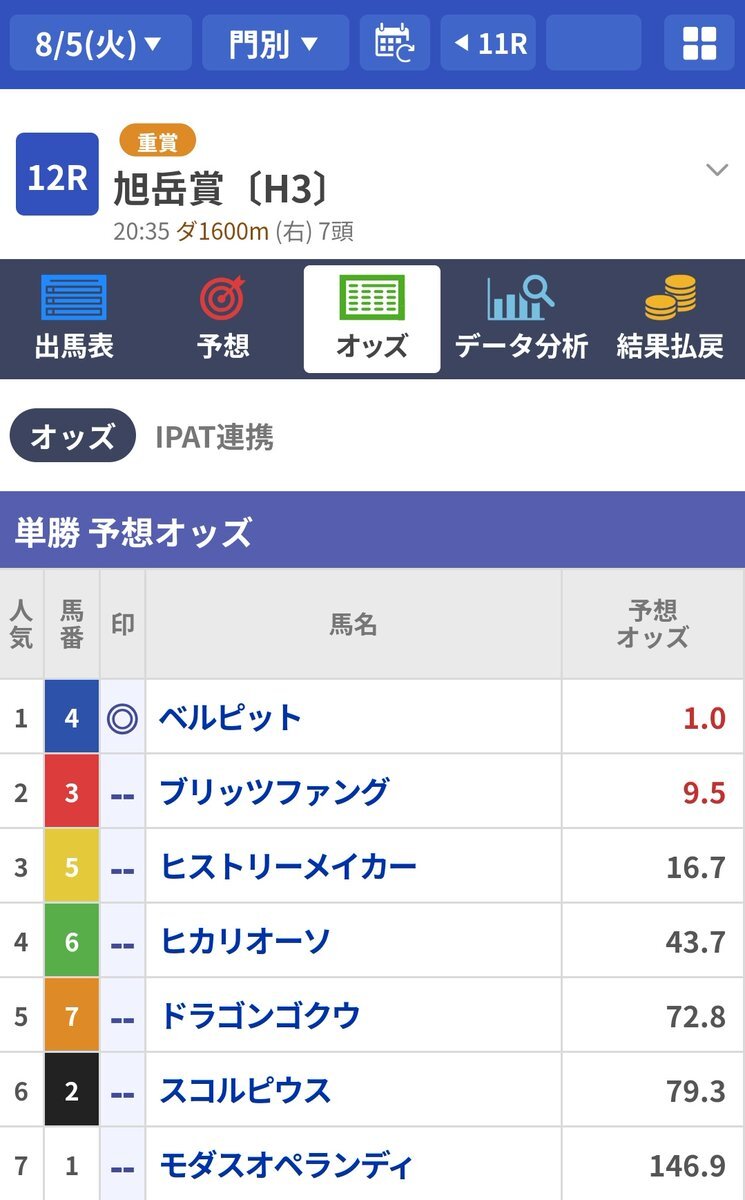Click the 重賞 orange badge
This screenshot has height=1200, width=745.
(x=157, y=142)
